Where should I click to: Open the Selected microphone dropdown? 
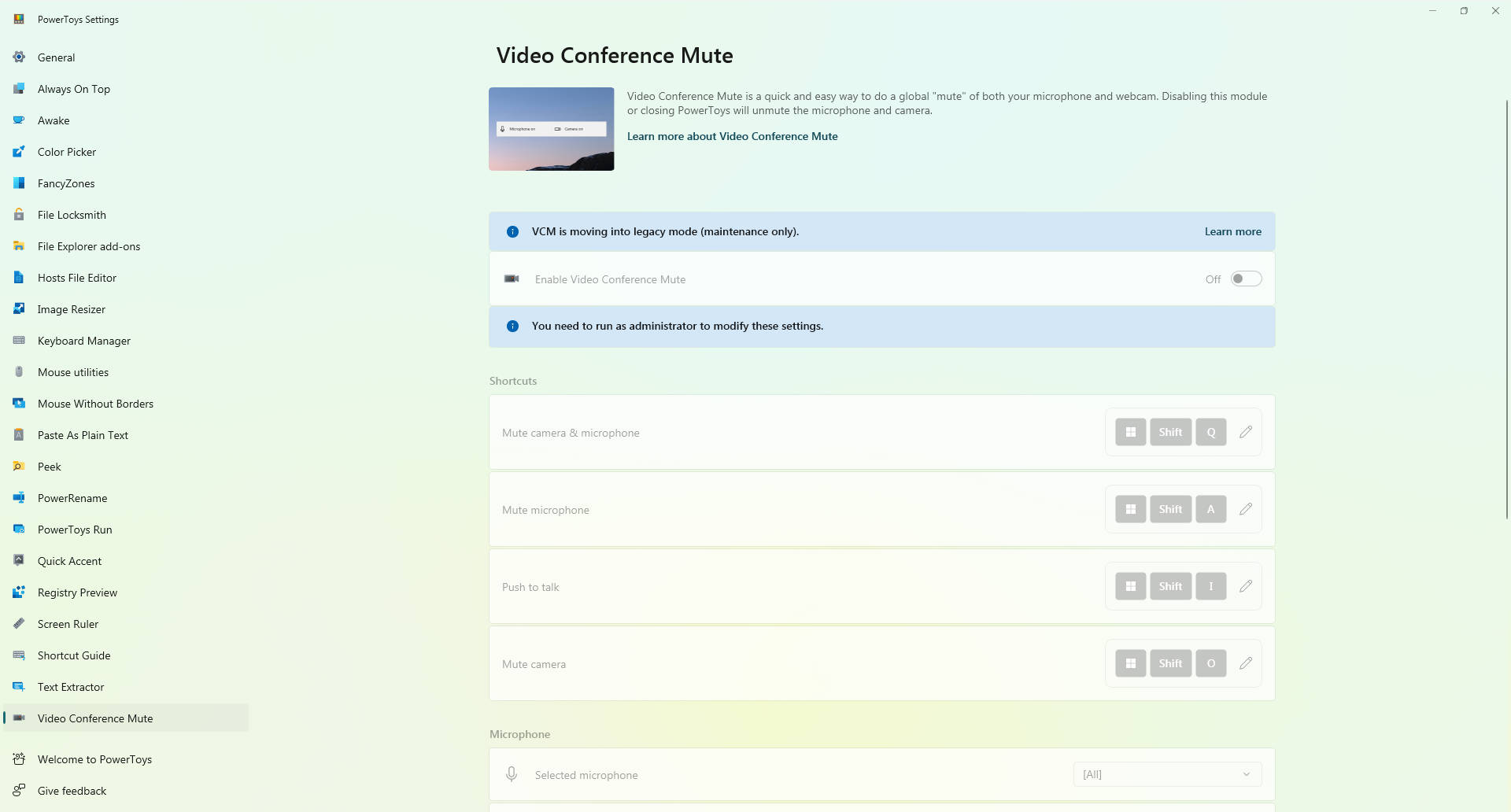1167,774
